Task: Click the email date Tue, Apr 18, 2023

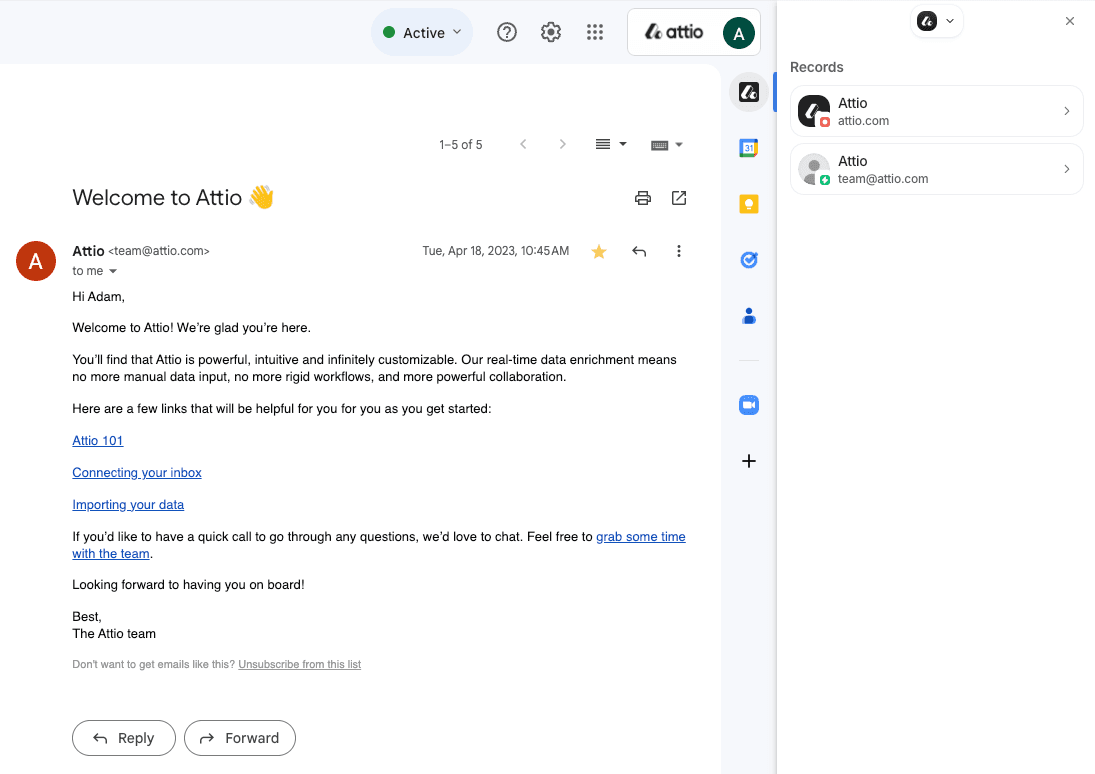Action: pos(496,251)
